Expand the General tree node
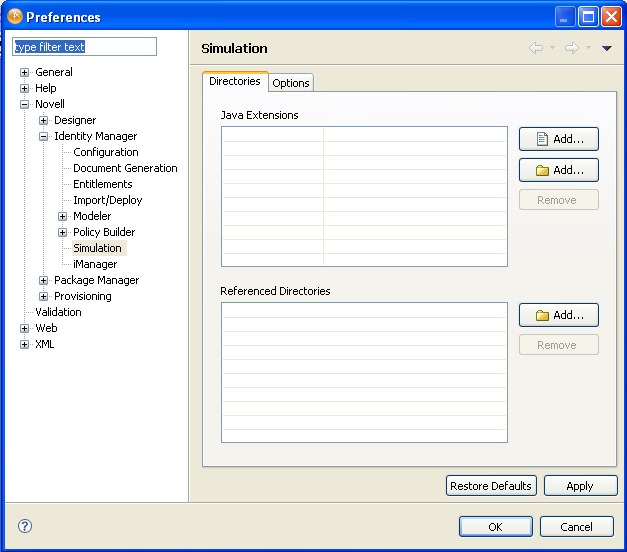The height and width of the screenshot is (552, 627). click(x=24, y=72)
